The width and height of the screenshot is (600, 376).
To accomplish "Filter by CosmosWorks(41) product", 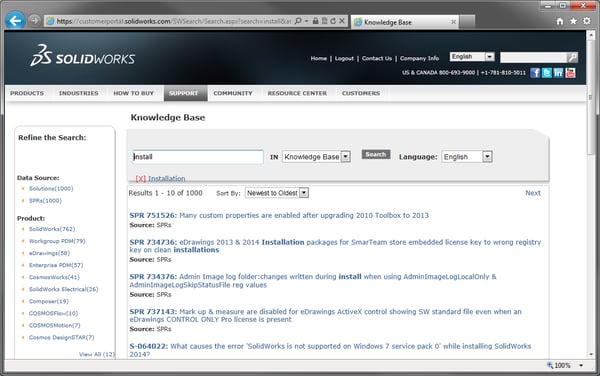I will coord(54,277).
